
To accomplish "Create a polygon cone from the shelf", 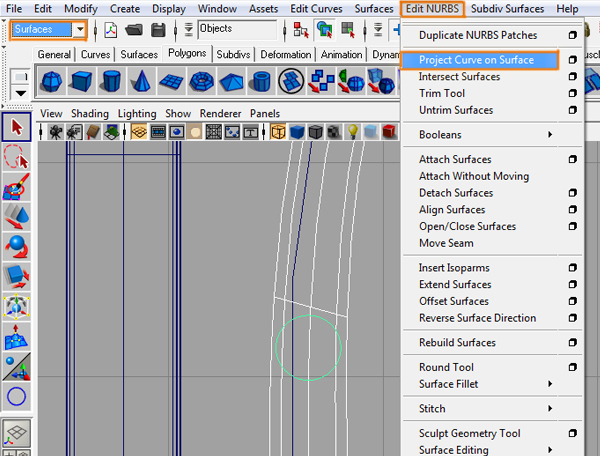I will (x=141, y=81).
